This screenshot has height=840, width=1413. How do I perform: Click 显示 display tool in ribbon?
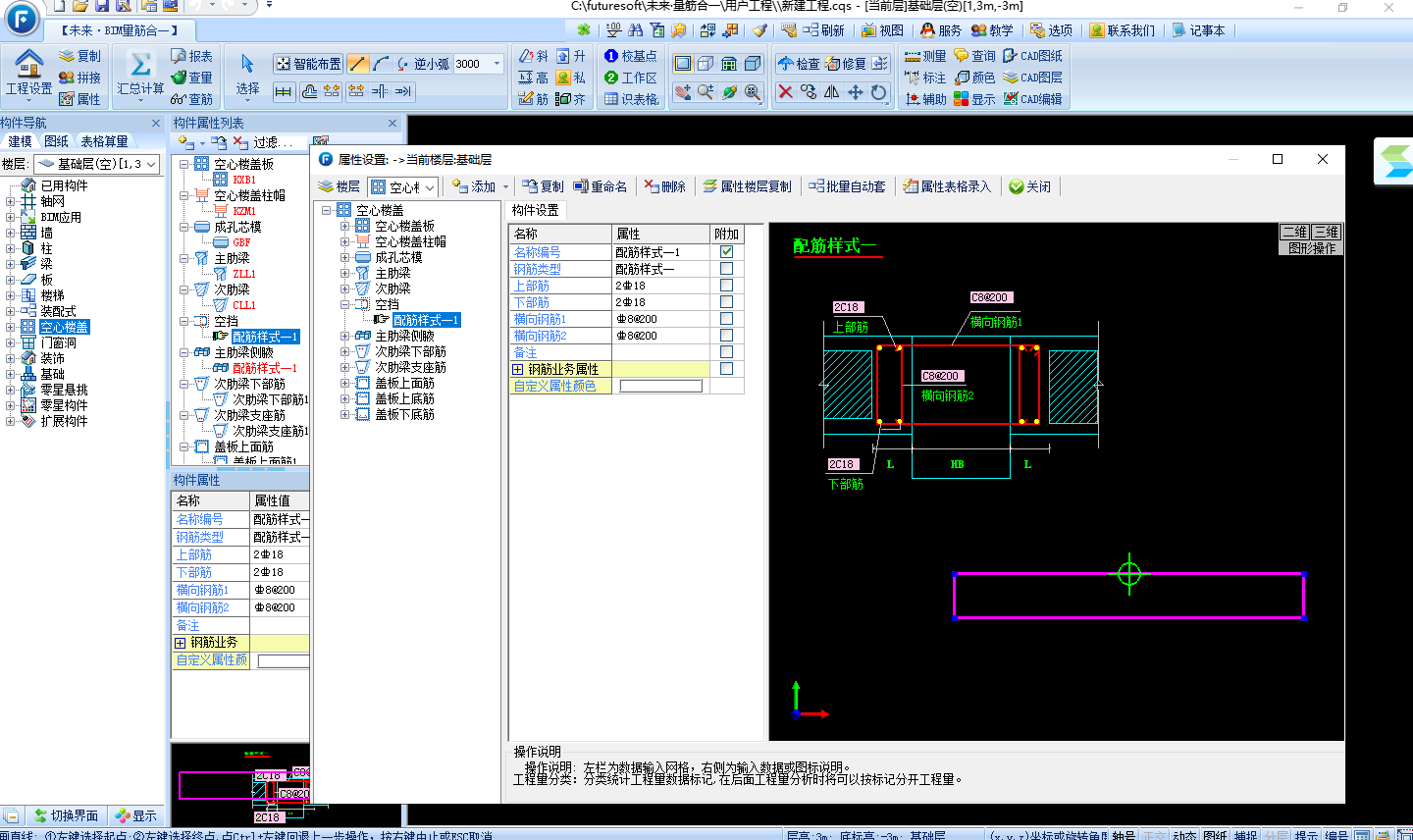974,99
